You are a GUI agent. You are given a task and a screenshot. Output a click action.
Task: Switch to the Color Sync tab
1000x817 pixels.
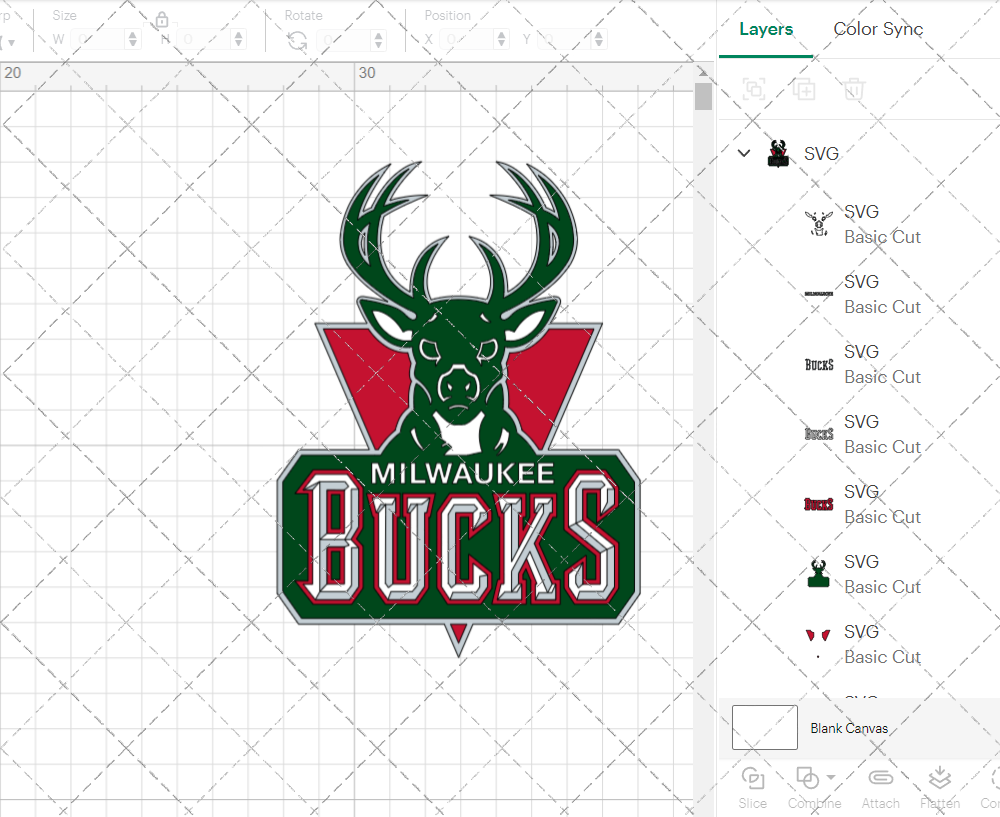pos(878,29)
